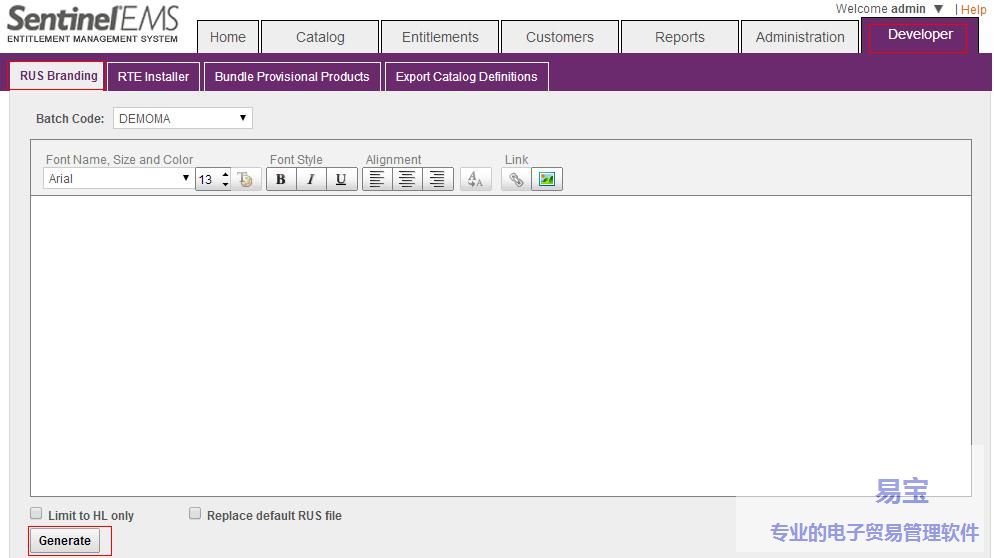Toggle bold font style

[281, 179]
